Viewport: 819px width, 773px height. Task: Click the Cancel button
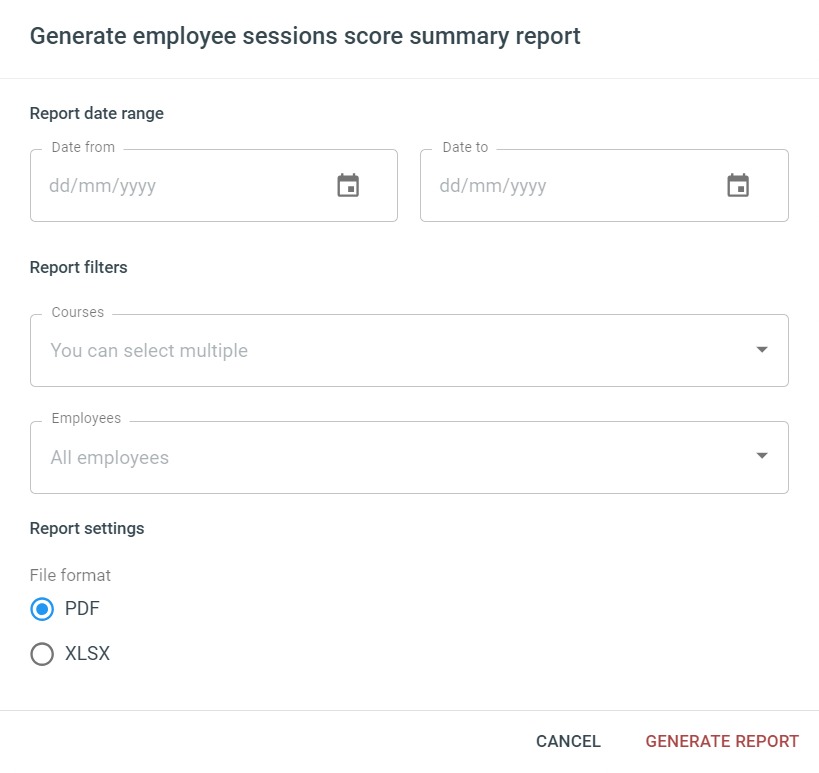(x=568, y=741)
